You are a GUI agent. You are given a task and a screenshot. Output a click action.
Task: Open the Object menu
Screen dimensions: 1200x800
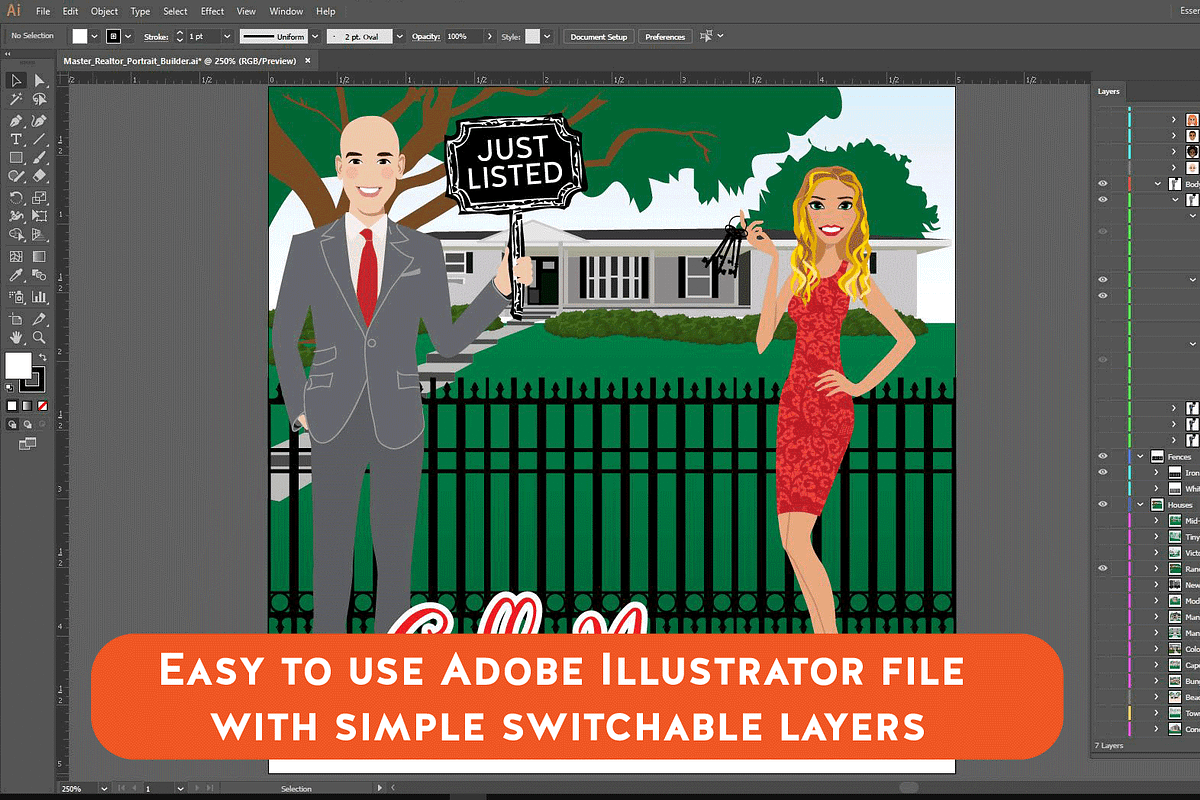(x=104, y=11)
